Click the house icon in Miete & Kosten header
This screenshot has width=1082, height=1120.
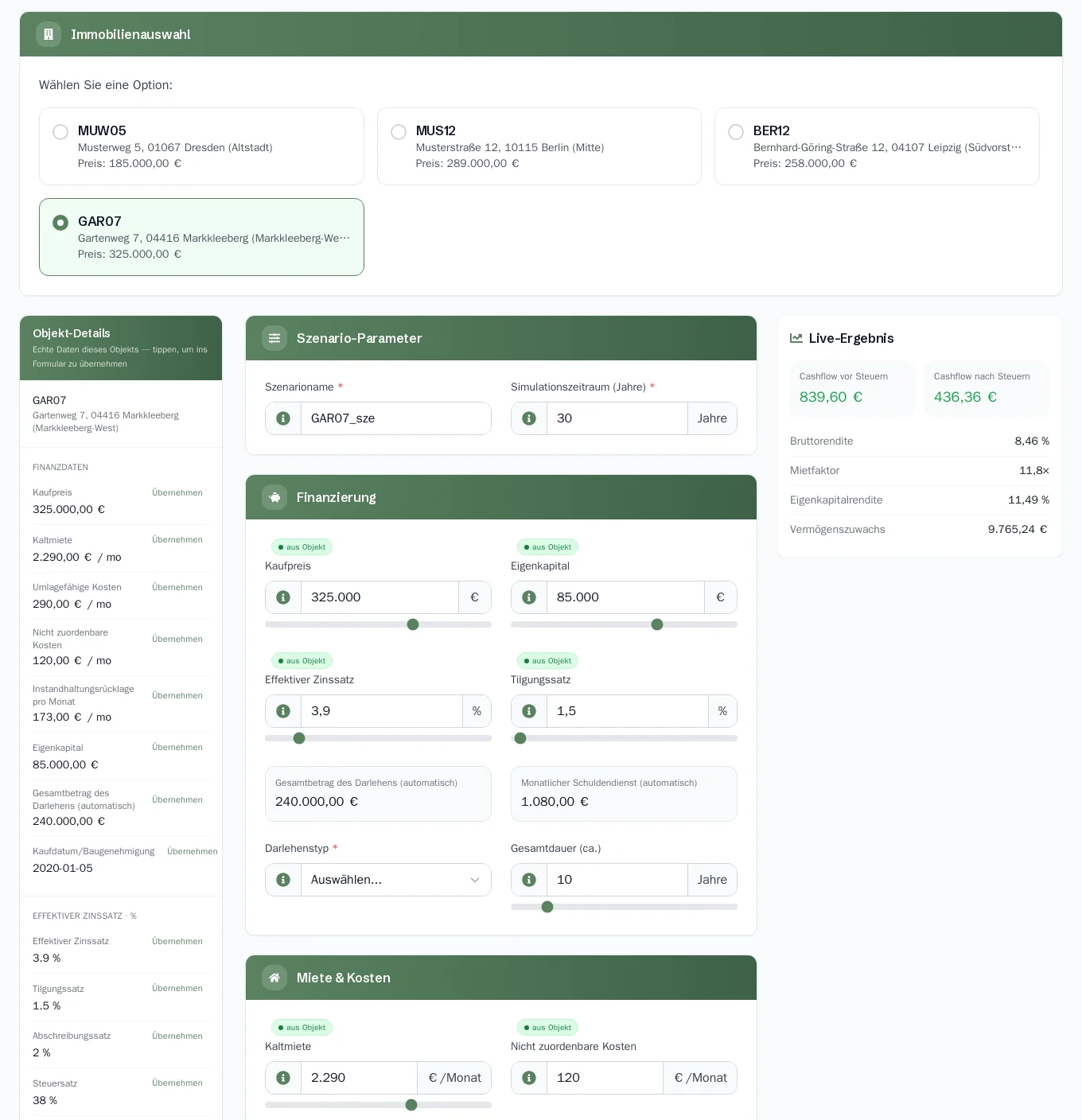coord(274,978)
